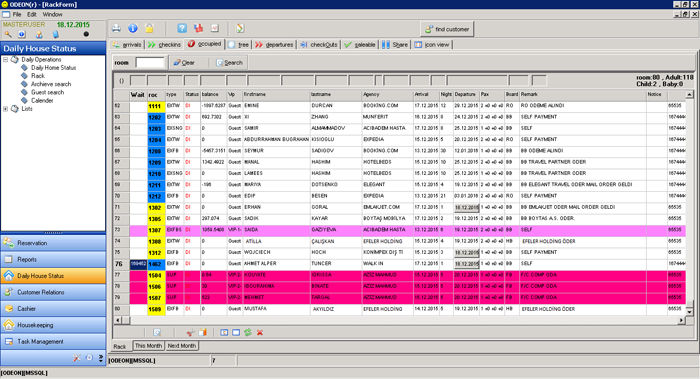The height and width of the screenshot is (379, 700).
Task: Collapse the Daily Operations tree node
Action: 5,59
